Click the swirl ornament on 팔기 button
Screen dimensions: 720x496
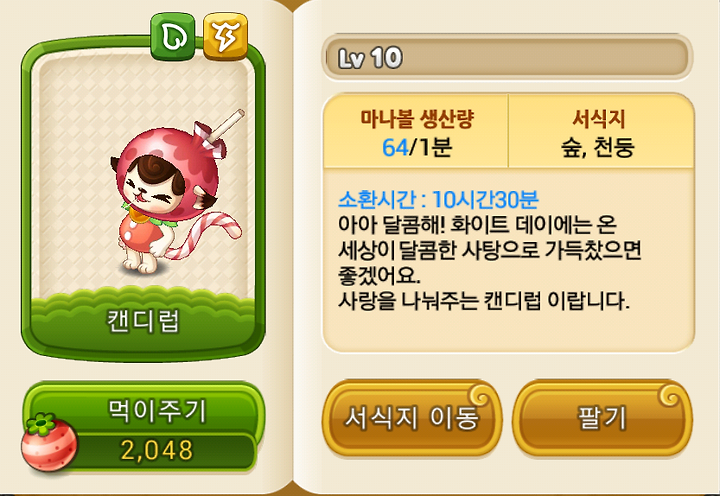pos(671,395)
